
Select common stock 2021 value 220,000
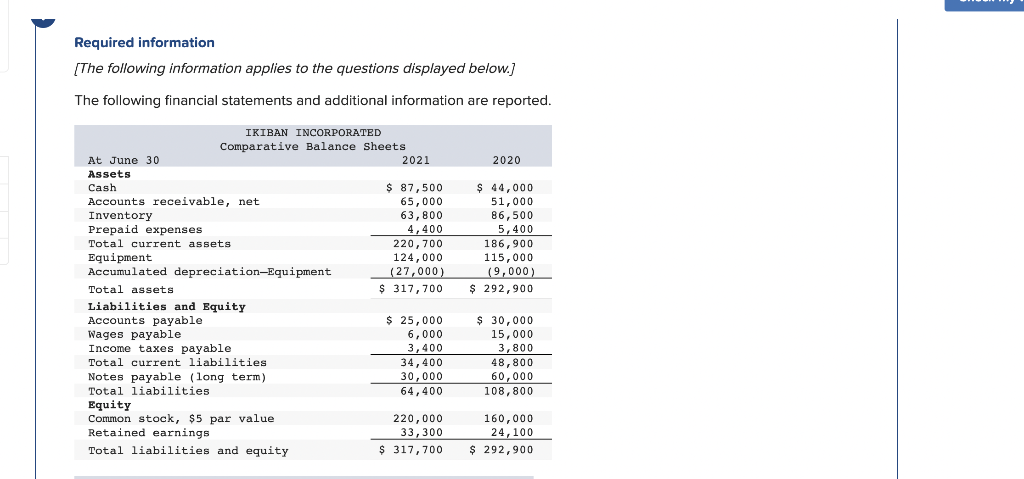[x=418, y=419]
